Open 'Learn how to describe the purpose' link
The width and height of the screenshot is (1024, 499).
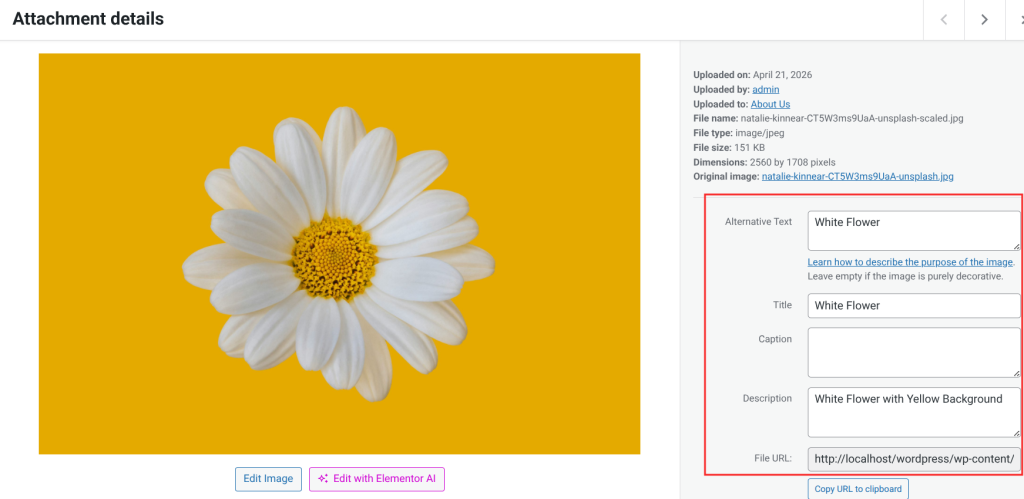click(910, 262)
